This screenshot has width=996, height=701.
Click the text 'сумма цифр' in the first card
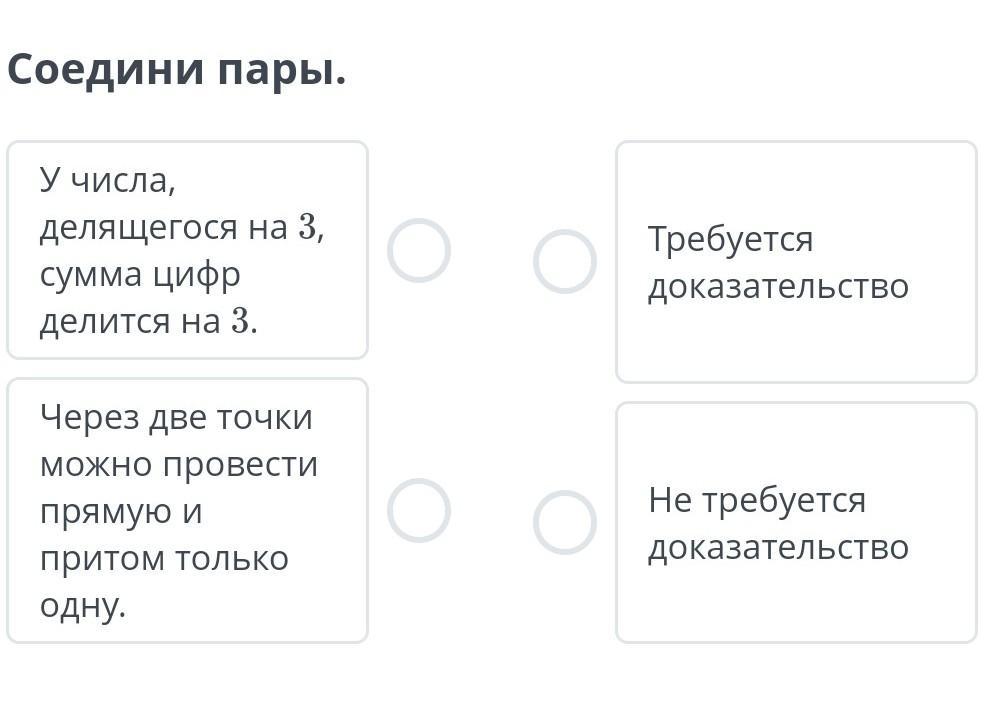[140, 274]
